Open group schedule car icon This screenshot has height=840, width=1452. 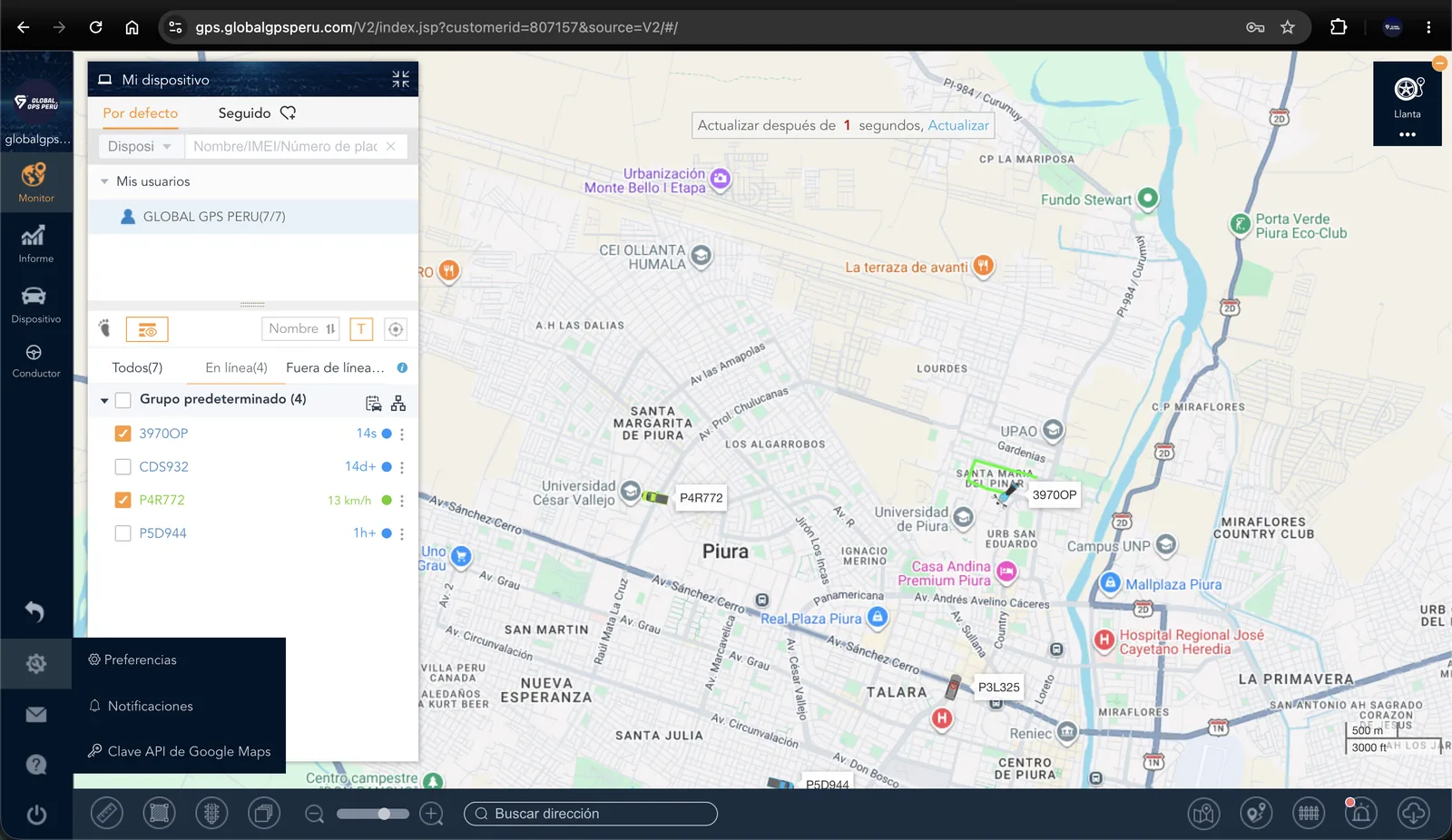[x=373, y=403]
